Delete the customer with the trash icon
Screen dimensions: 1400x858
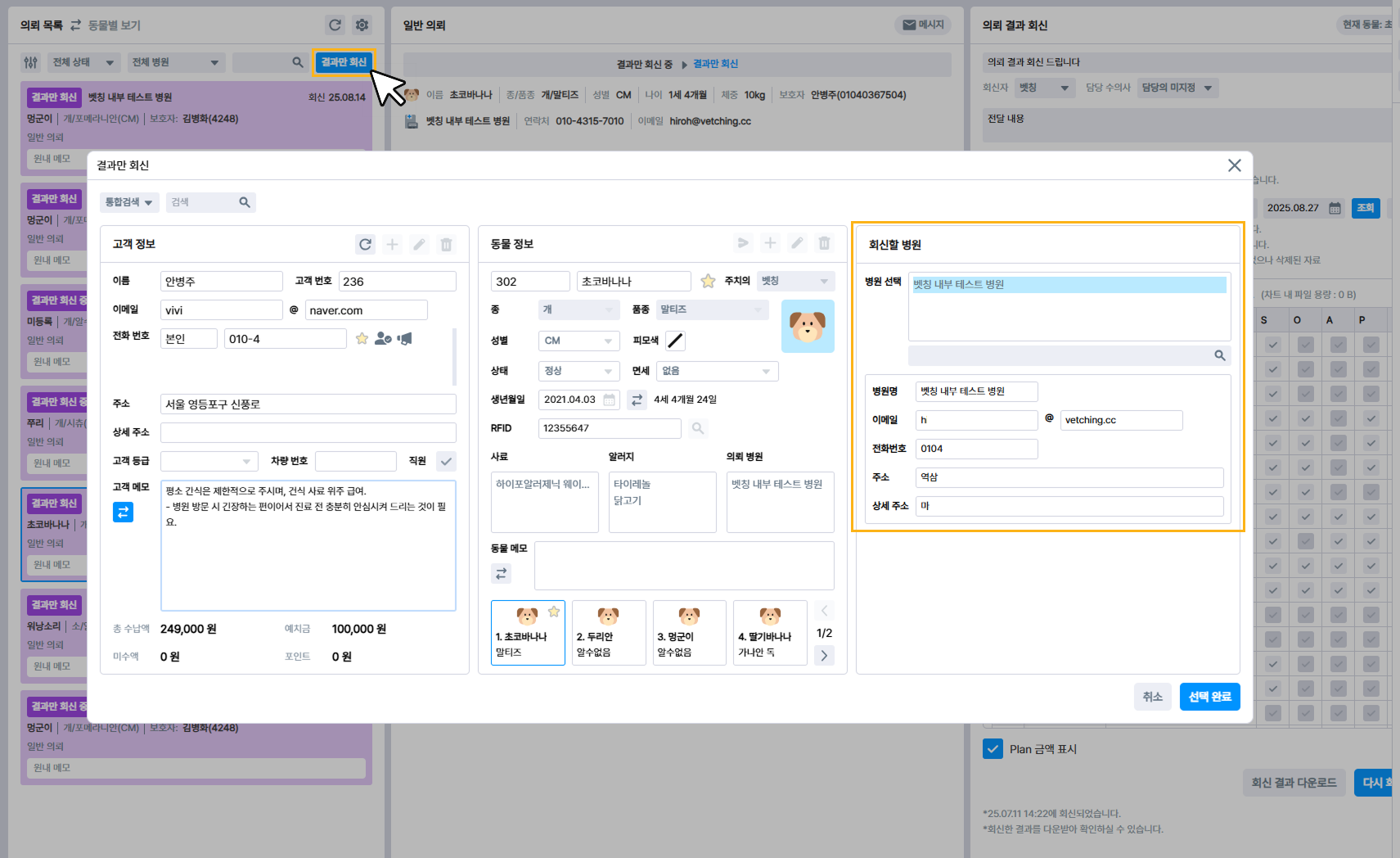click(447, 244)
